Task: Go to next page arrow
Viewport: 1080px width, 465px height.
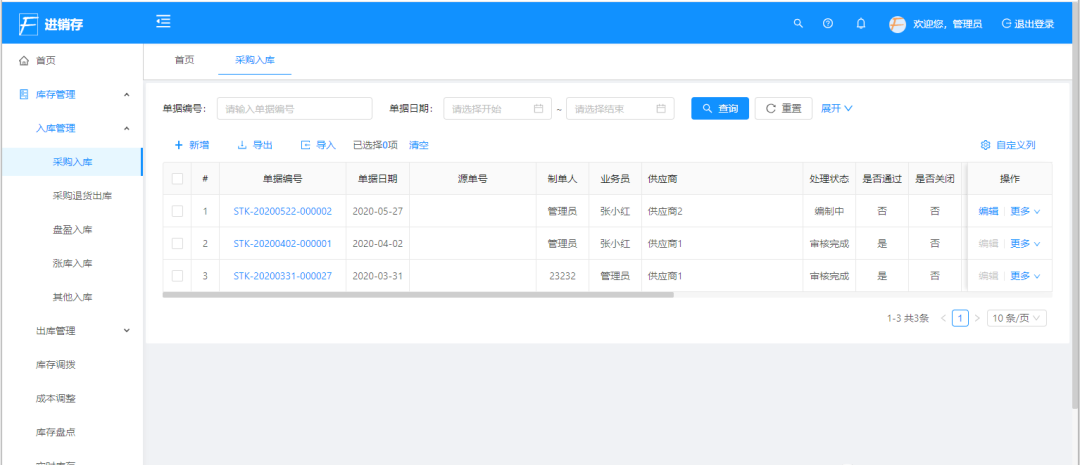Action: (977, 318)
